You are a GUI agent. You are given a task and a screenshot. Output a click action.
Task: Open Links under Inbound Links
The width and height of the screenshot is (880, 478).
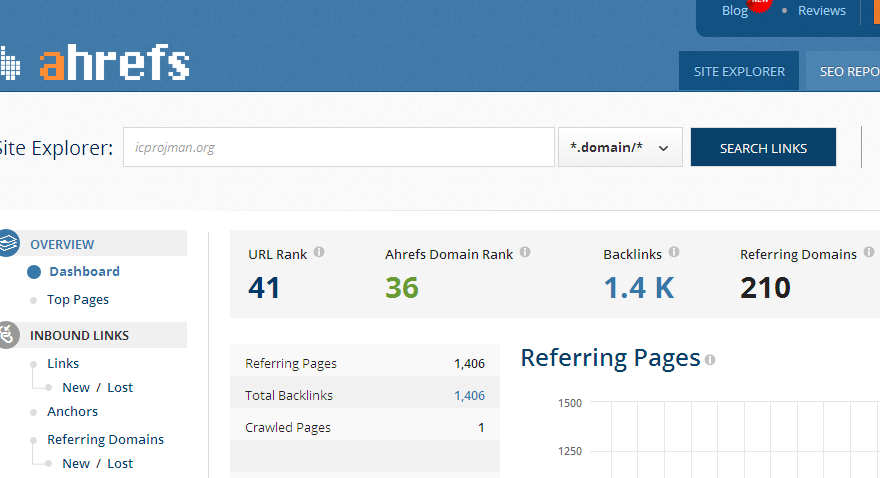pyautogui.click(x=63, y=364)
